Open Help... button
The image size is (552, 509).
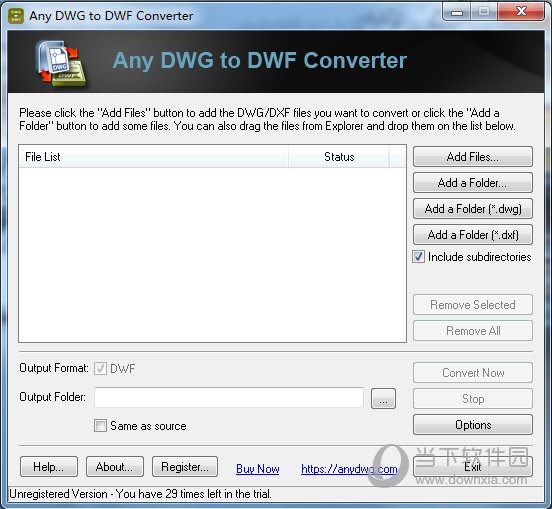[49, 467]
